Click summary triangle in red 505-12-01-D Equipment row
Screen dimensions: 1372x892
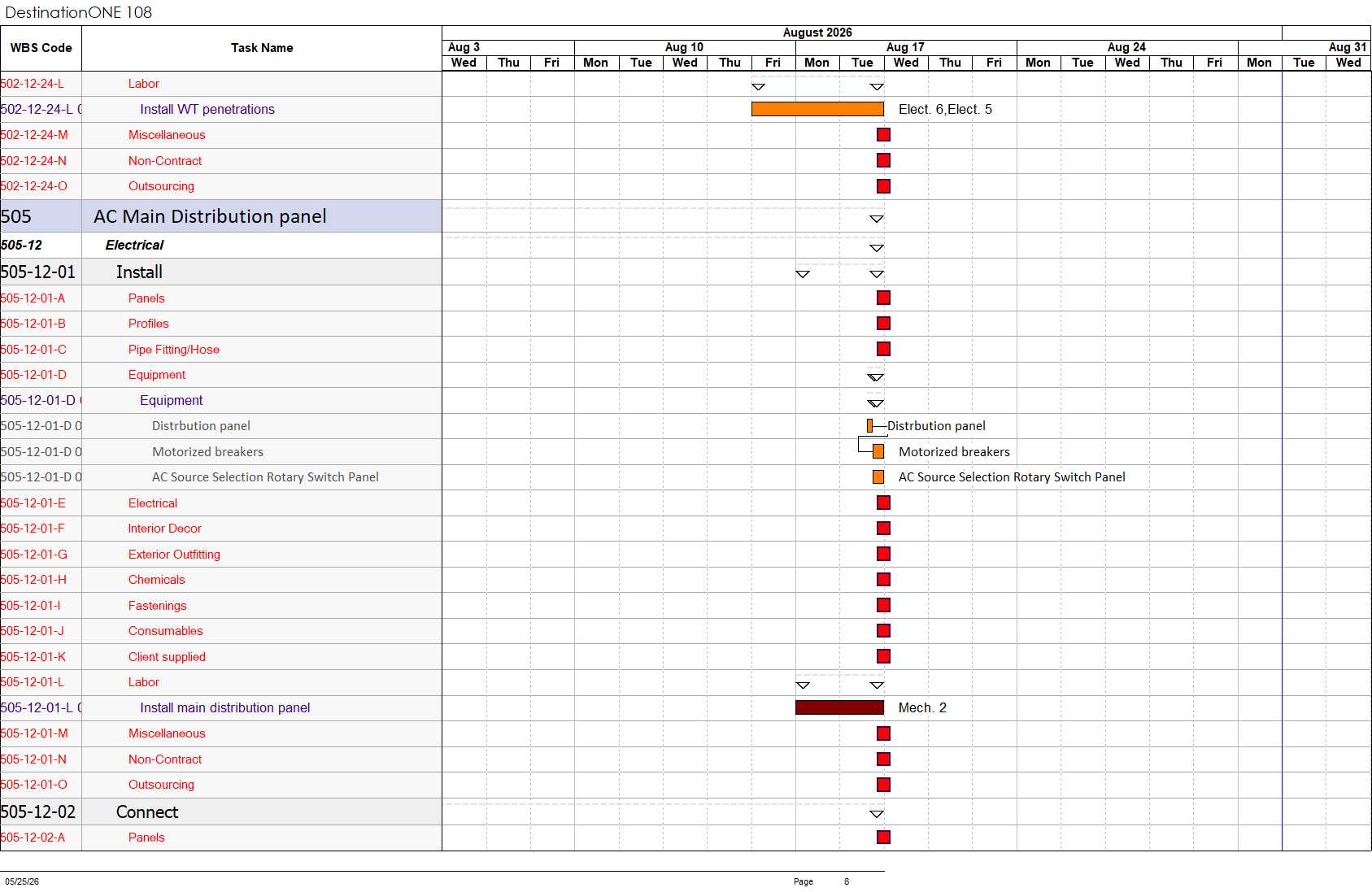click(x=875, y=377)
